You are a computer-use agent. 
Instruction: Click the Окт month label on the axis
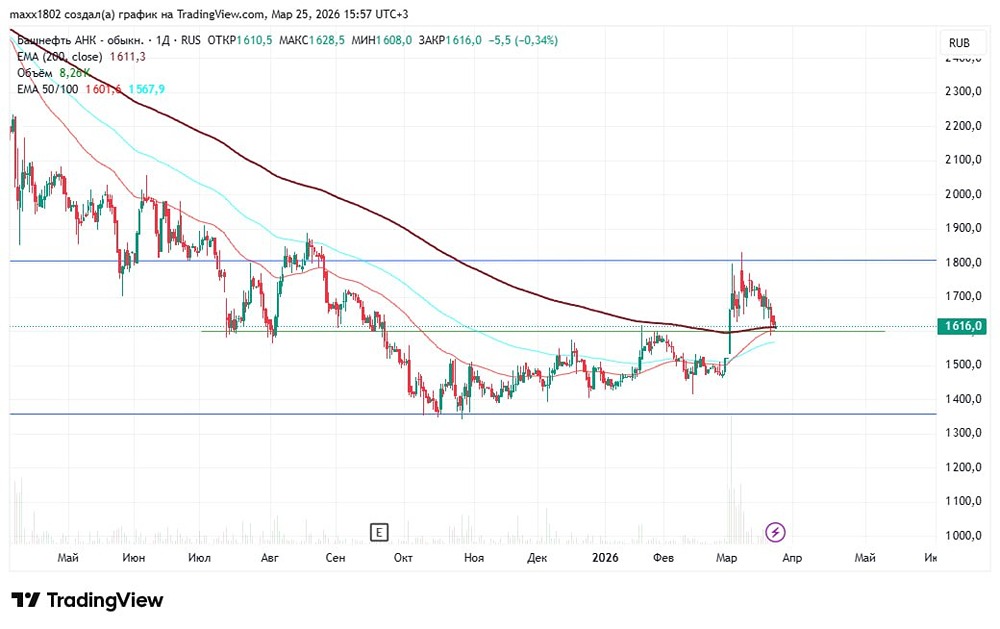[402, 559]
